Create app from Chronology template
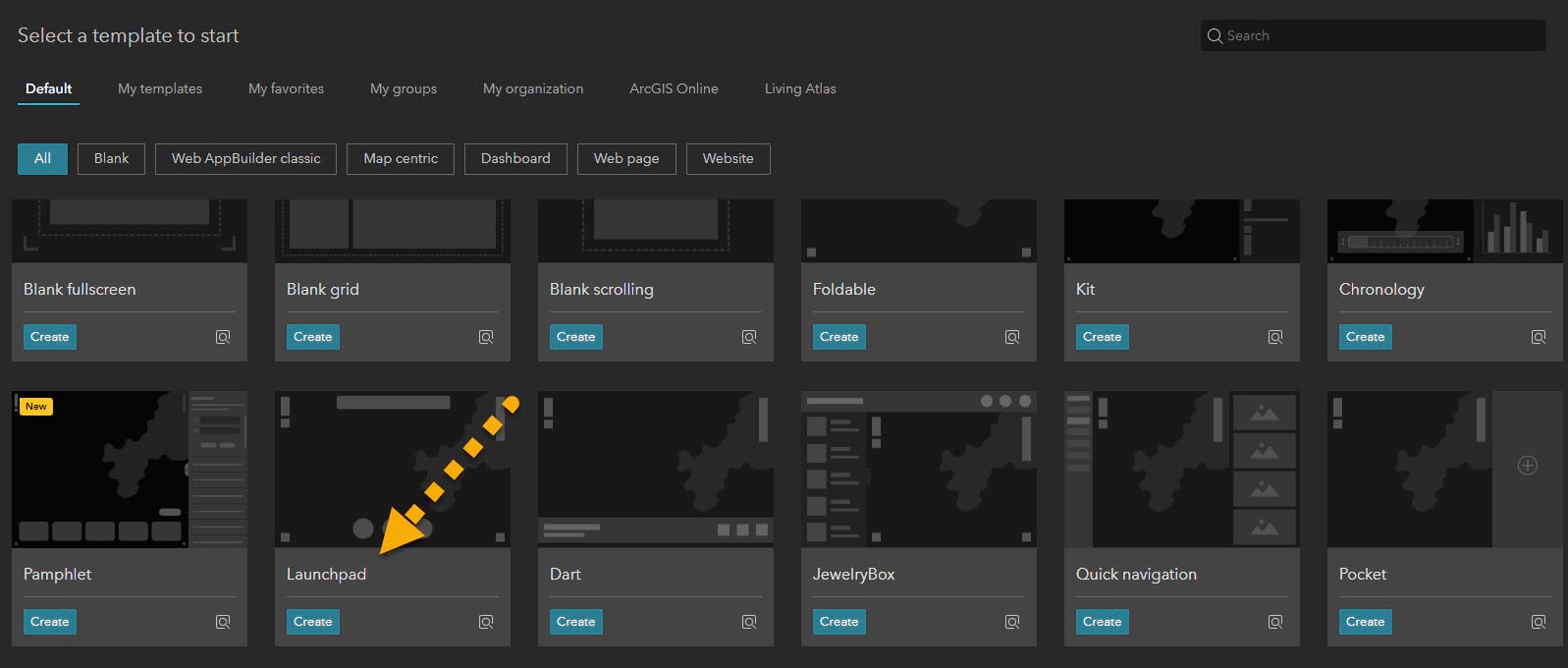The width and height of the screenshot is (1568, 668). click(1366, 337)
